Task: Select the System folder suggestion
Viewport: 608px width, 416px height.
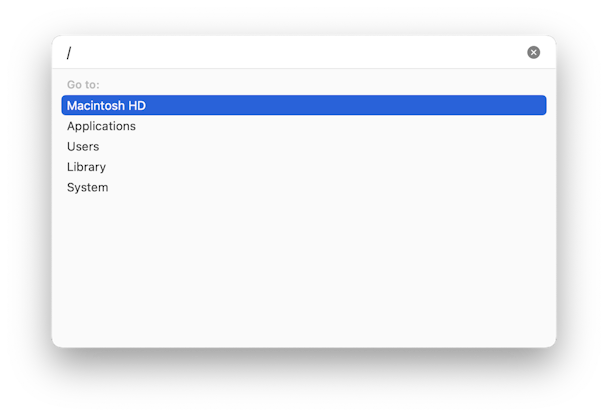Action: click(x=304, y=187)
